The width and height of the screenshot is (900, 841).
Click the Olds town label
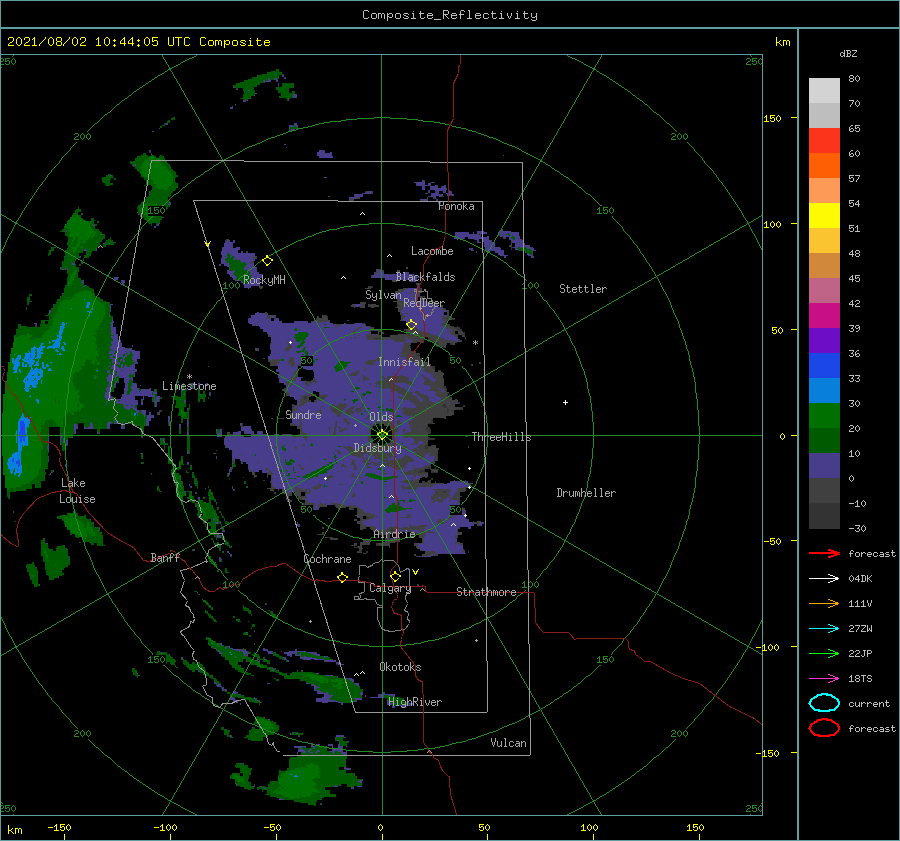pyautogui.click(x=381, y=417)
